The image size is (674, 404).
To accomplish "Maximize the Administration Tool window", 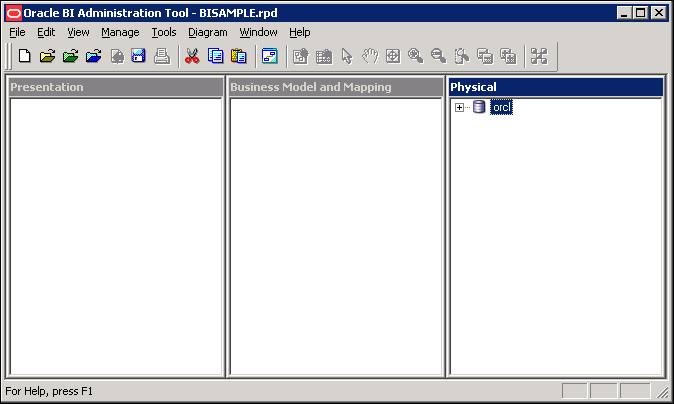I will pos(640,13).
